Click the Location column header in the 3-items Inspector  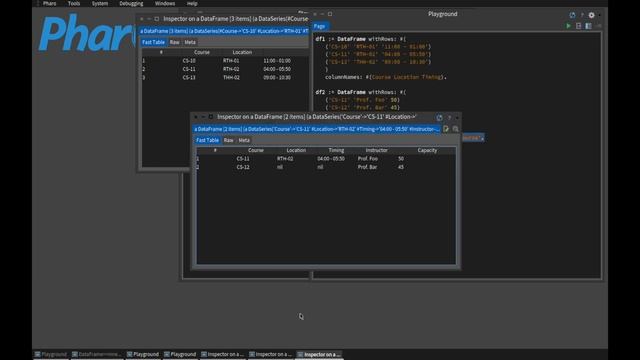242,52
